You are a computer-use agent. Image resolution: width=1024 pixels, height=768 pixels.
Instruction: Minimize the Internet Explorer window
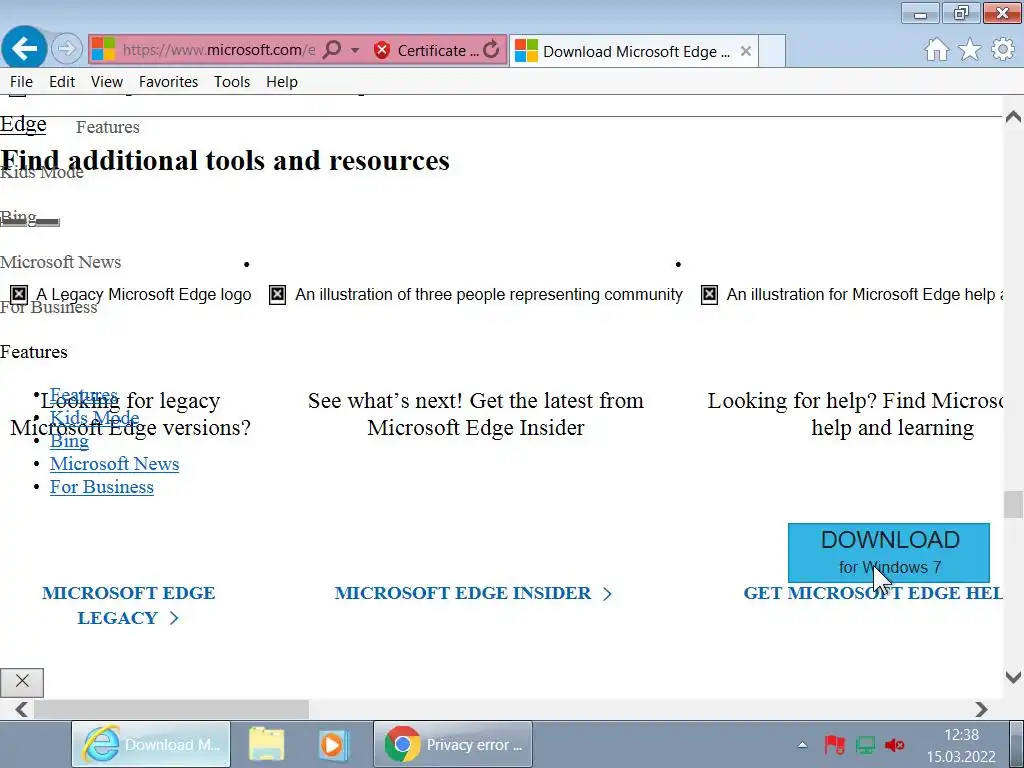920,12
